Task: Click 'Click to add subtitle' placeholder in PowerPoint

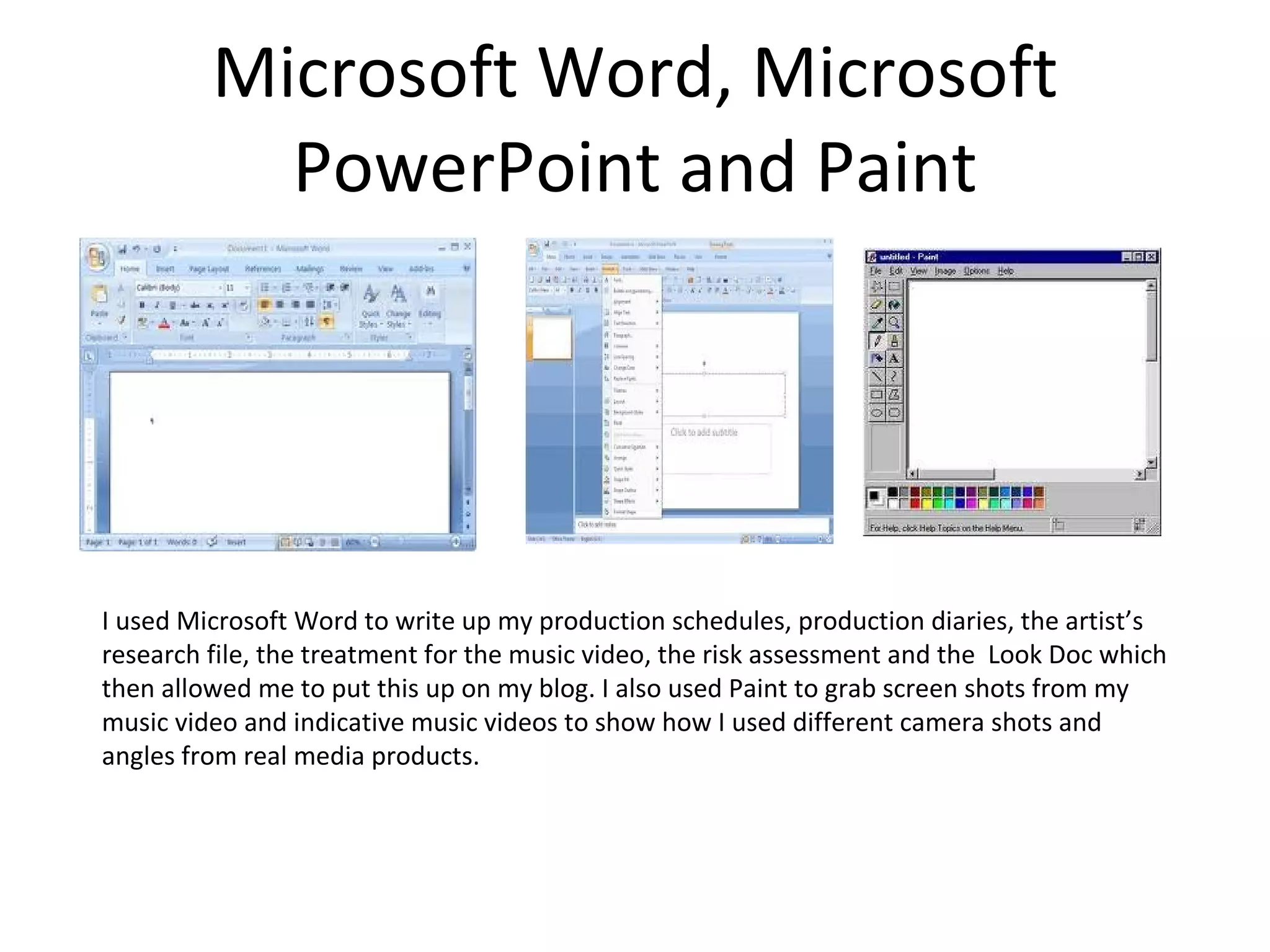Action: [704, 433]
